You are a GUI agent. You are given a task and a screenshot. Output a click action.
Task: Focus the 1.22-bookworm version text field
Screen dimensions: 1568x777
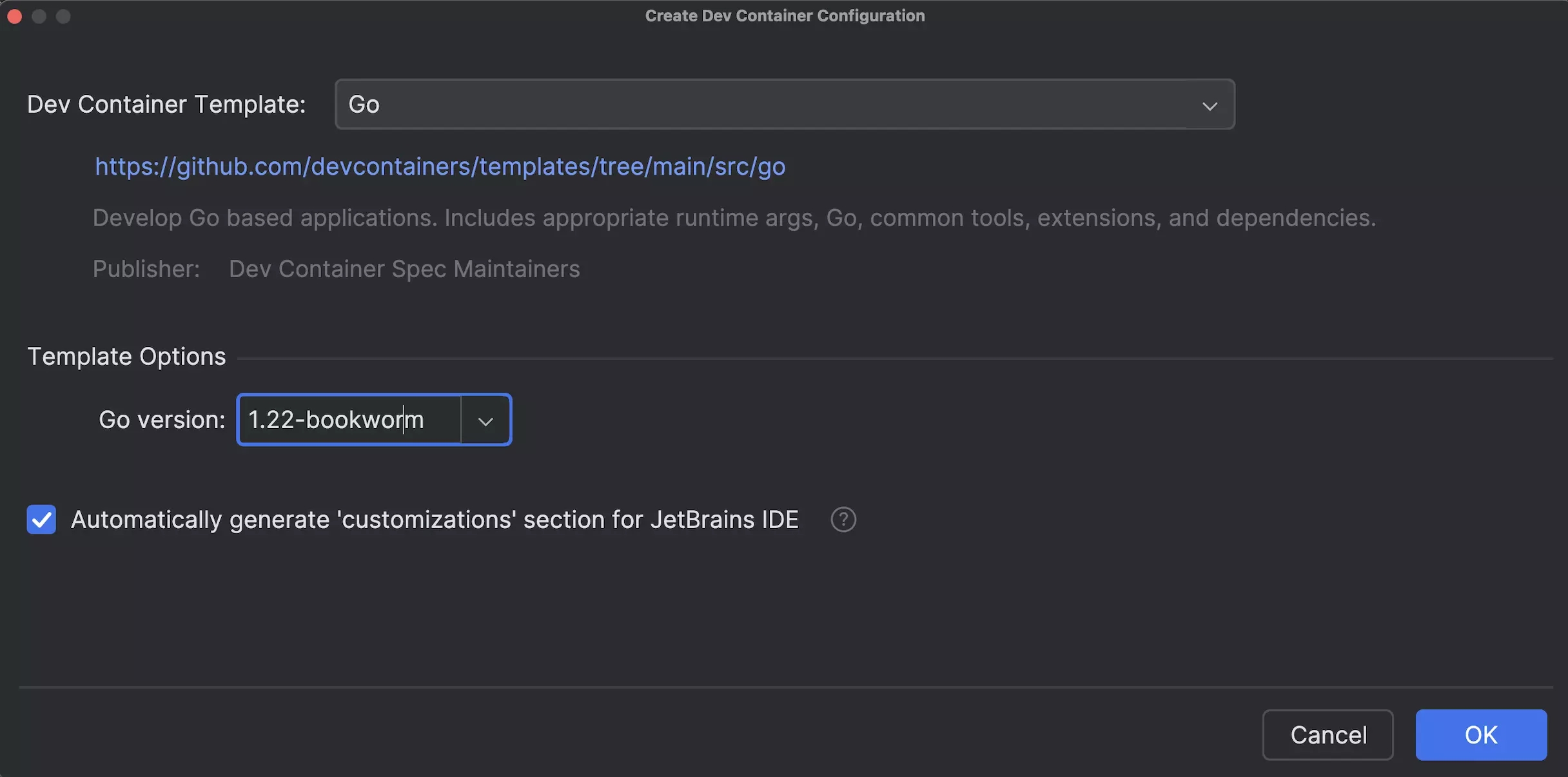click(x=348, y=420)
